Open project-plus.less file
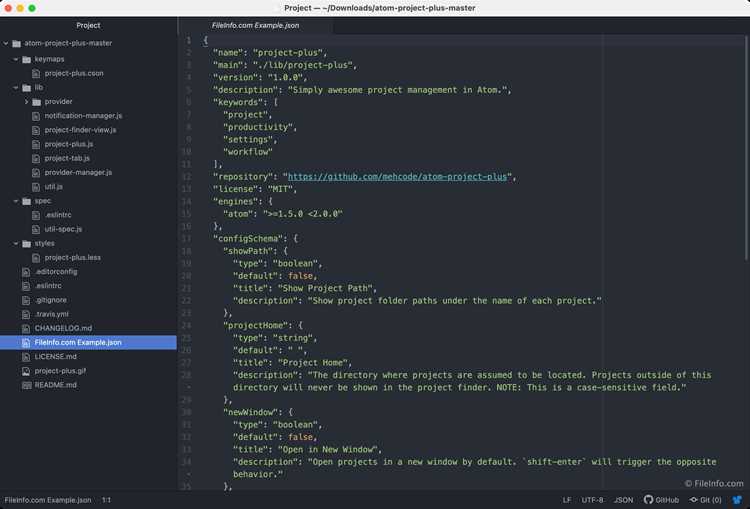750x509 pixels. pos(73,258)
